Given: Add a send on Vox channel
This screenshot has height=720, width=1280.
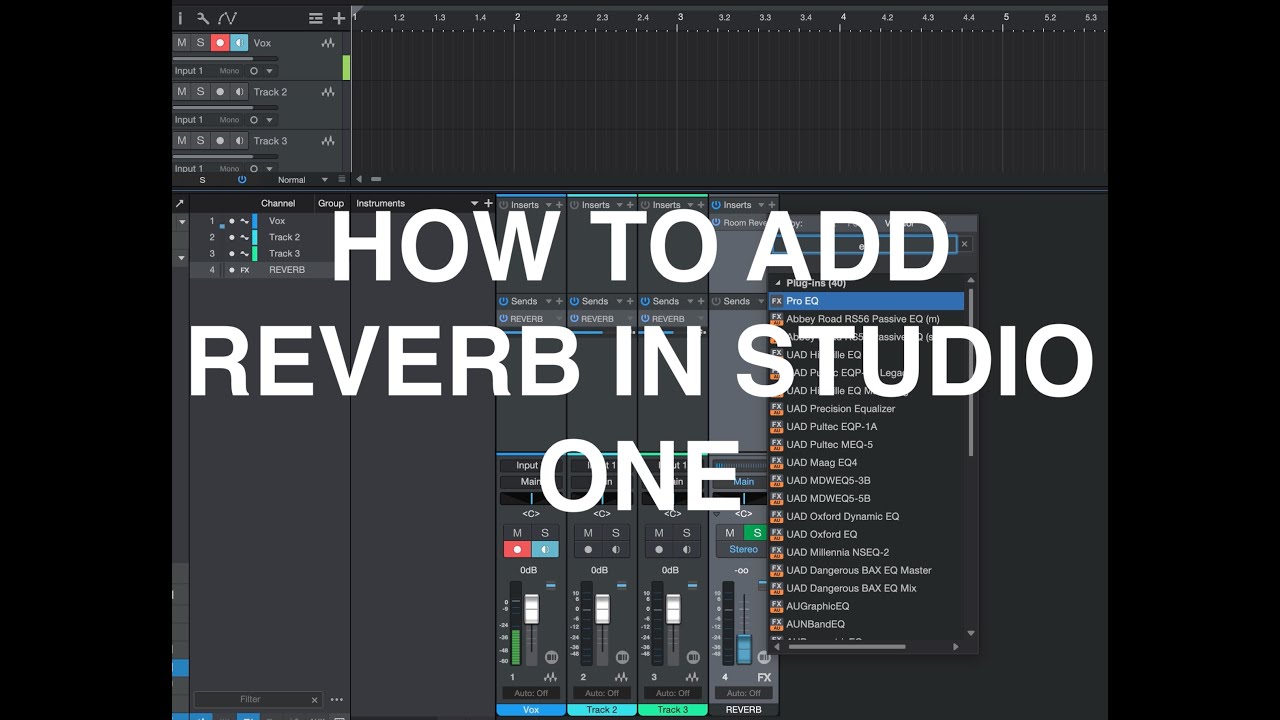Looking at the screenshot, I should [x=559, y=301].
